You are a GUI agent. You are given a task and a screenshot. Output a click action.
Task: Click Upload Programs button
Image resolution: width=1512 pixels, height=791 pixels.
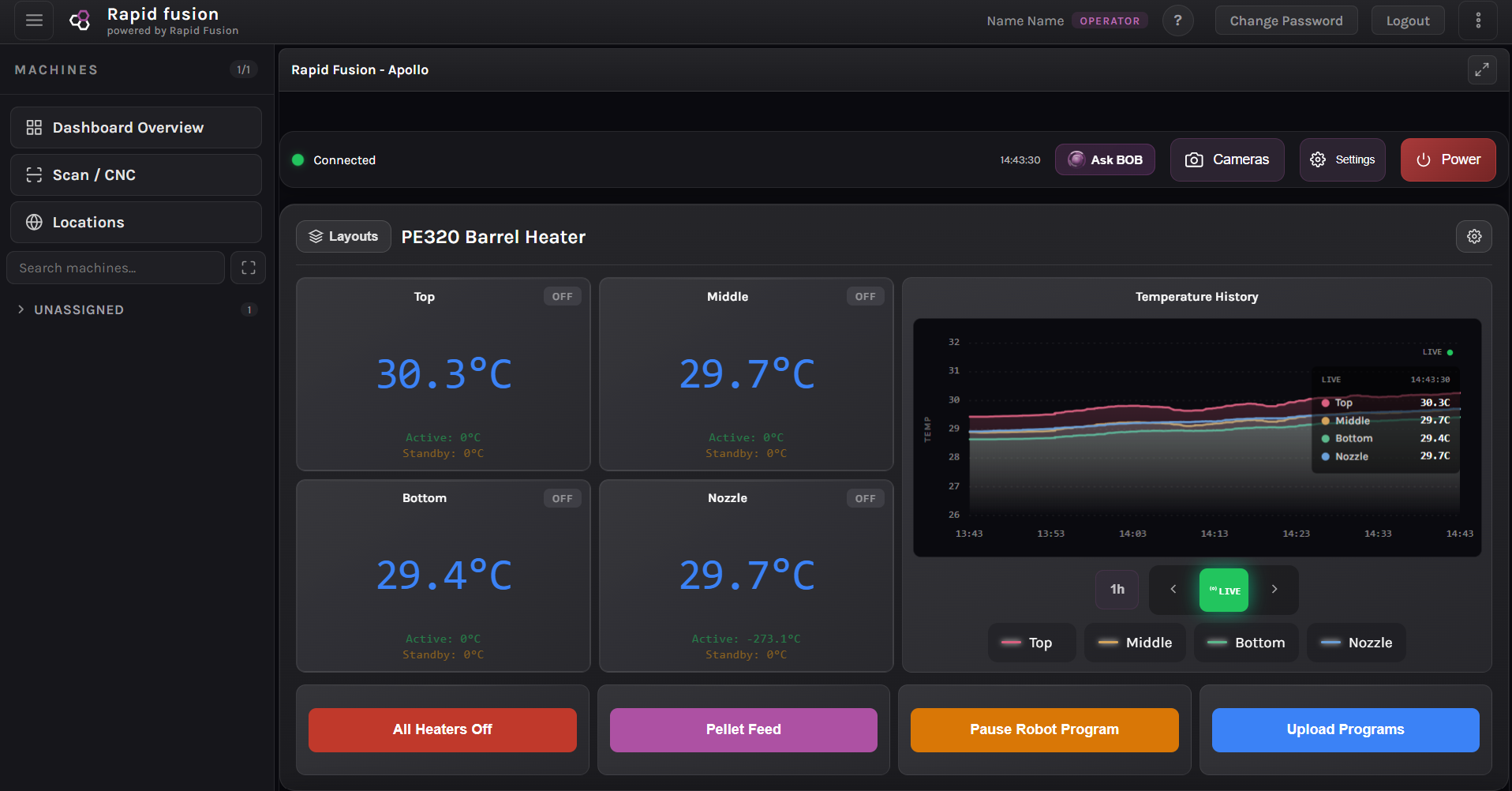[1345, 729]
